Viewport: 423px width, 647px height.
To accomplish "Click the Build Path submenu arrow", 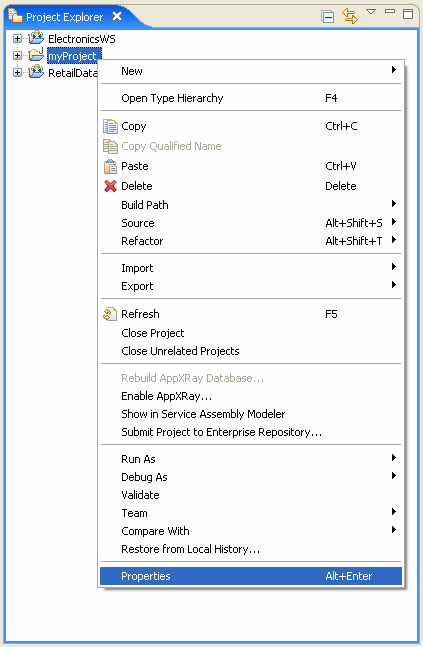I will pos(394,203).
